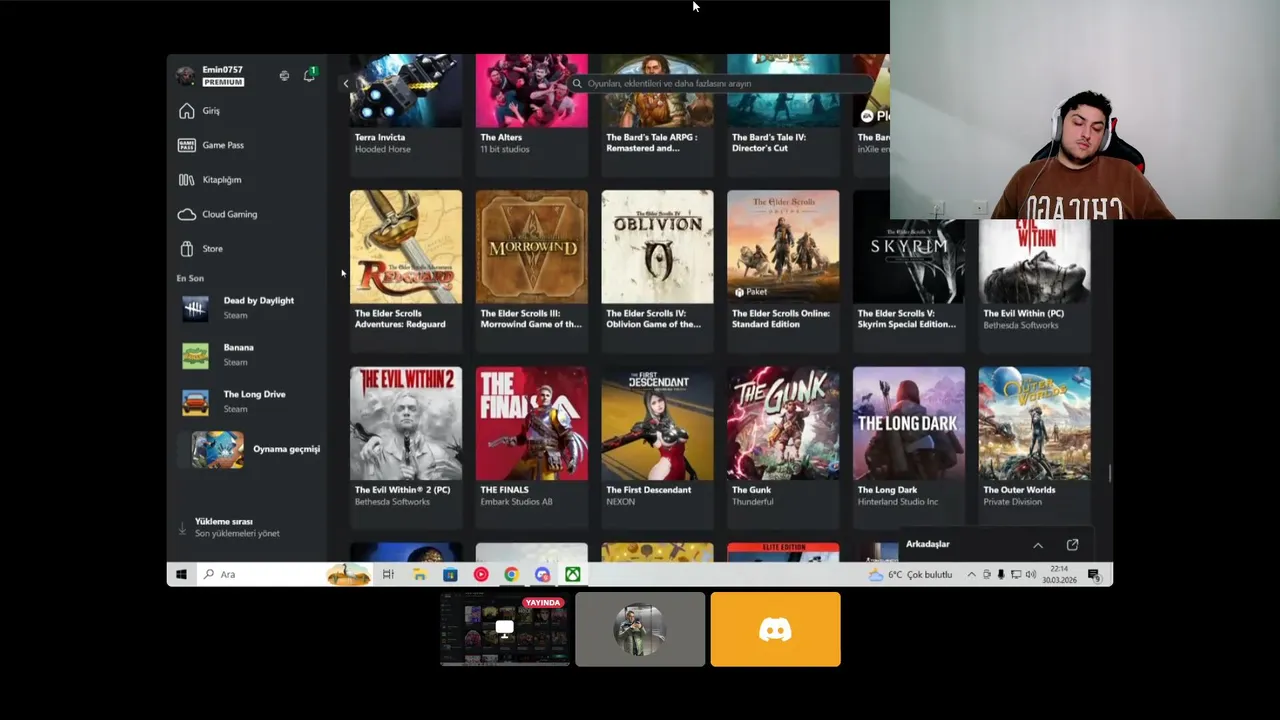Click the game search input field
The width and height of the screenshot is (1280, 720).
pyautogui.click(x=720, y=84)
